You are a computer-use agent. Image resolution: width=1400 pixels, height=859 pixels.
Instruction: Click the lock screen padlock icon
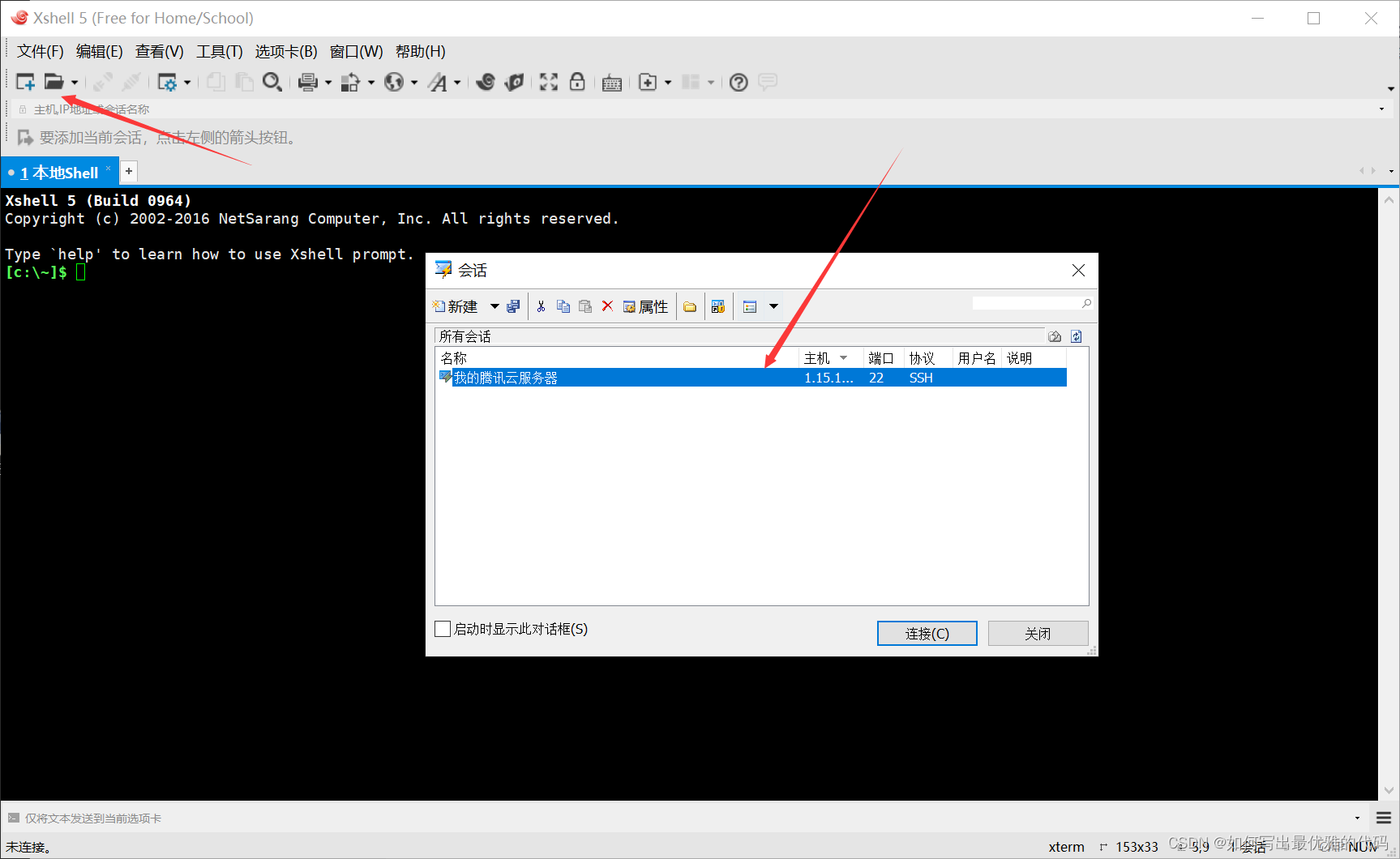pyautogui.click(x=577, y=82)
